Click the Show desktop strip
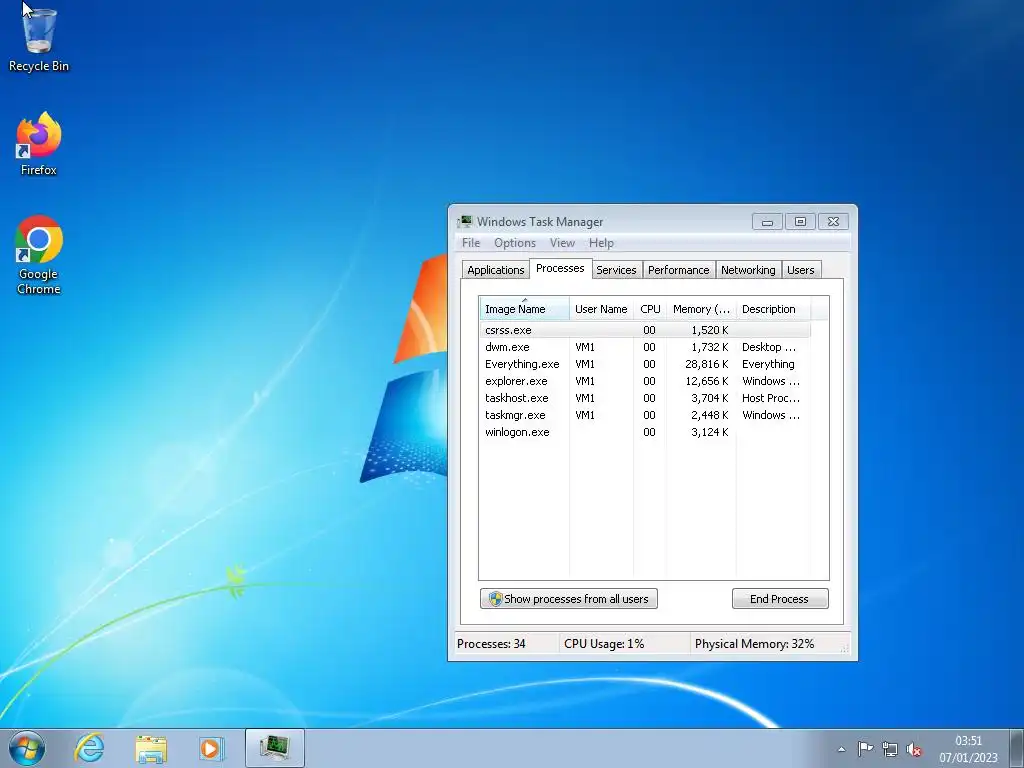Screen dimensions: 1024x768 tap(1018, 748)
